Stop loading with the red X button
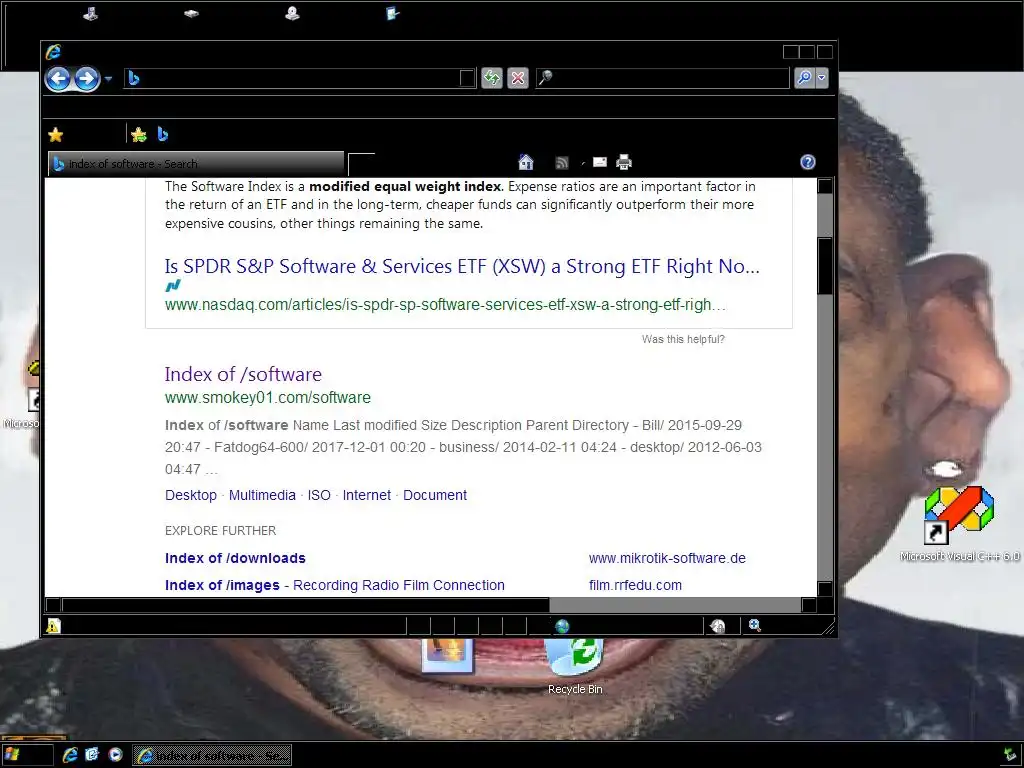The width and height of the screenshot is (1024, 768). 518,78
